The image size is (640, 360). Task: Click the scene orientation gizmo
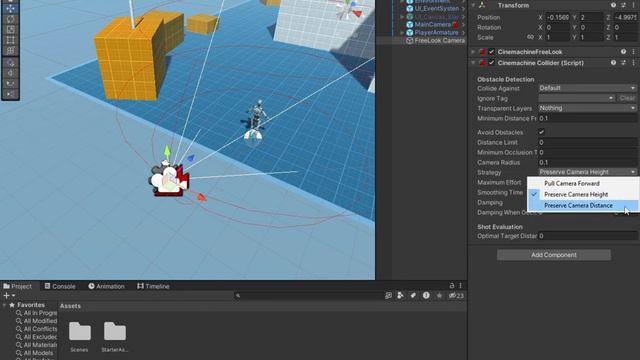[347, 9]
